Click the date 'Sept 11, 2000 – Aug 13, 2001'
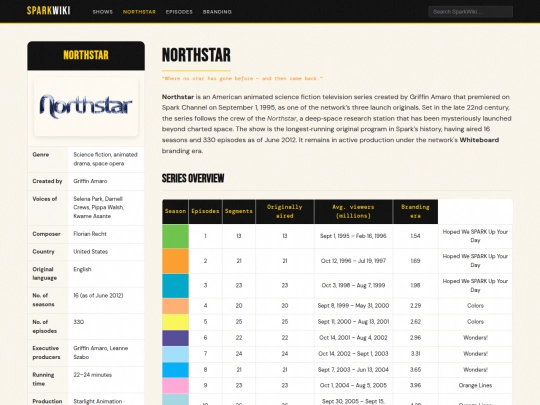The height and width of the screenshot is (405, 540). click(353, 322)
